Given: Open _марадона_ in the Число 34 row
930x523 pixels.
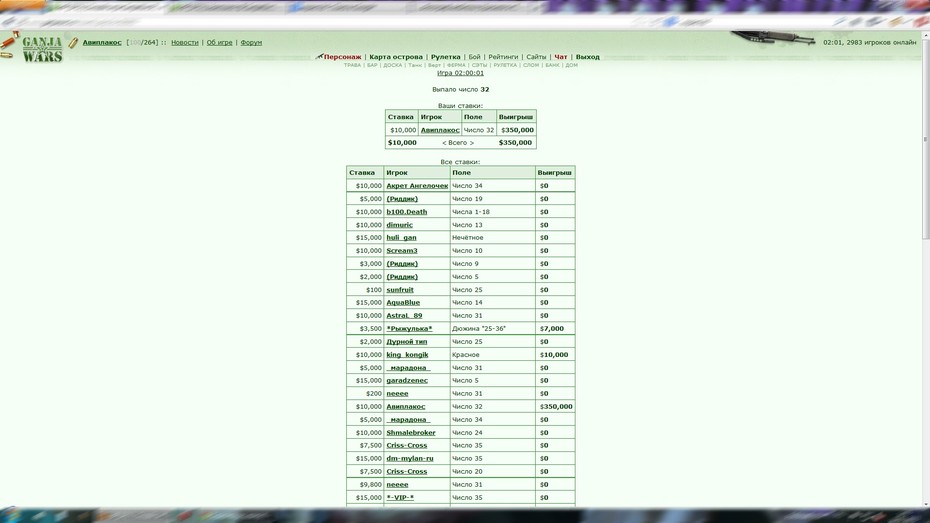Looking at the screenshot, I should 408,420.
